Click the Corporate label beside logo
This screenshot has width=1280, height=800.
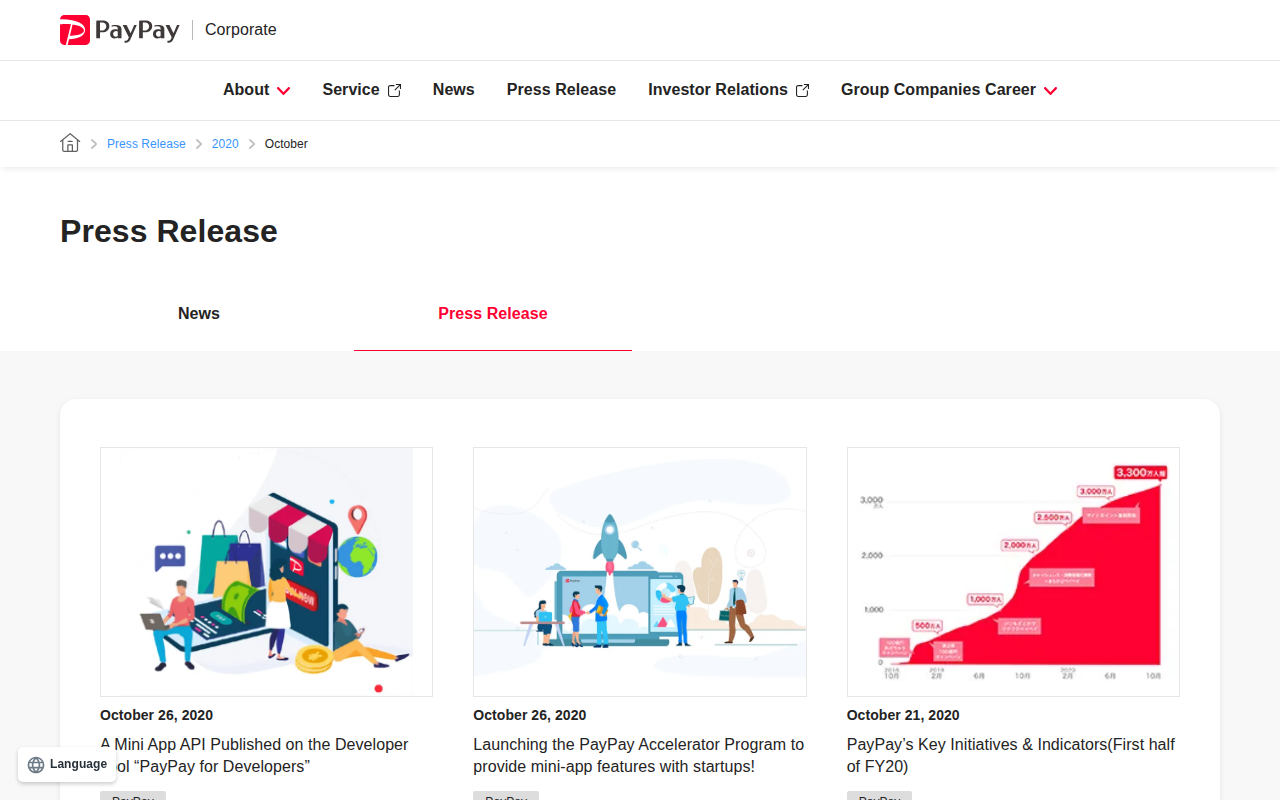pos(240,30)
